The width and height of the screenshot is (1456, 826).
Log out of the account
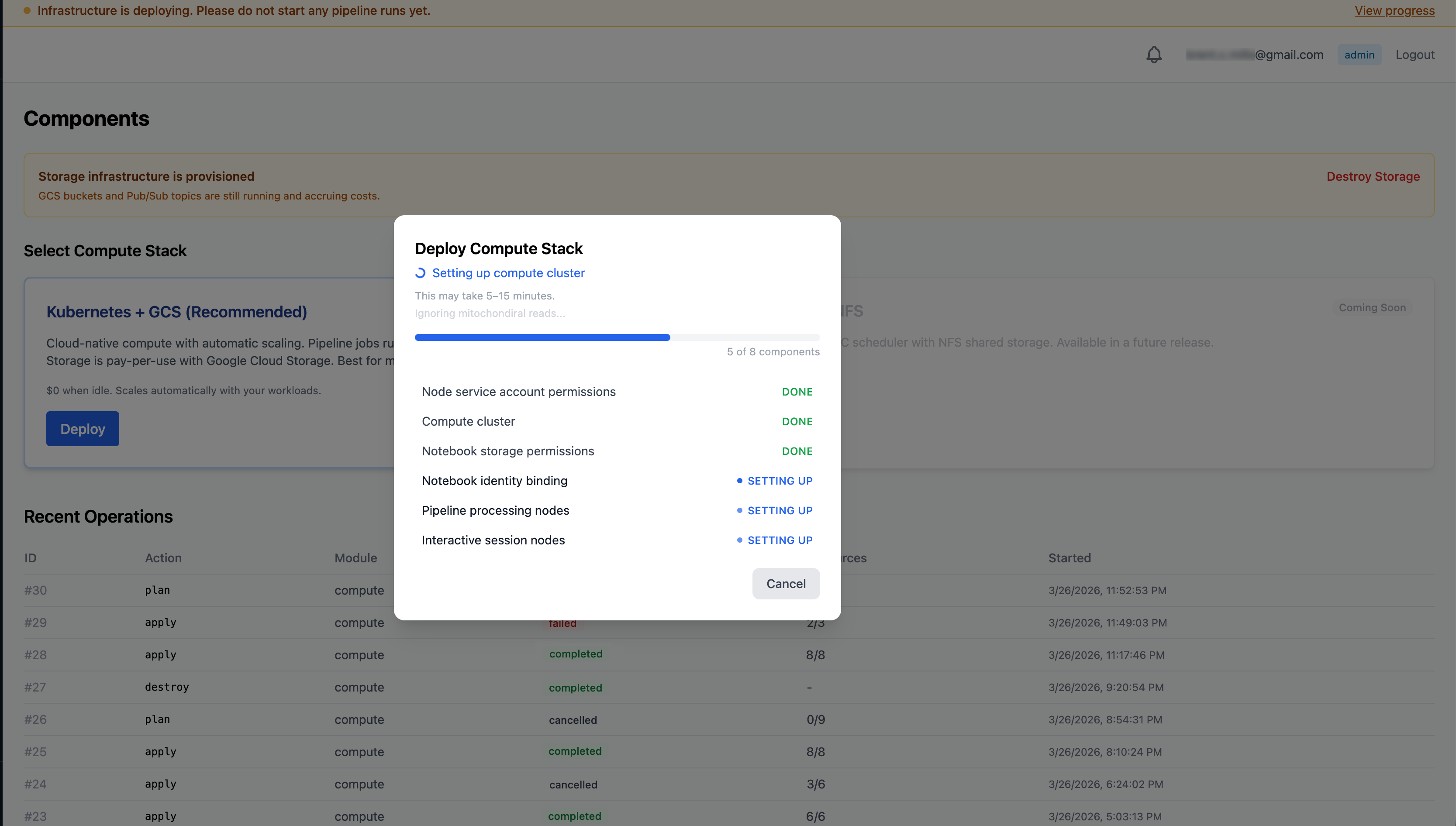1415,55
